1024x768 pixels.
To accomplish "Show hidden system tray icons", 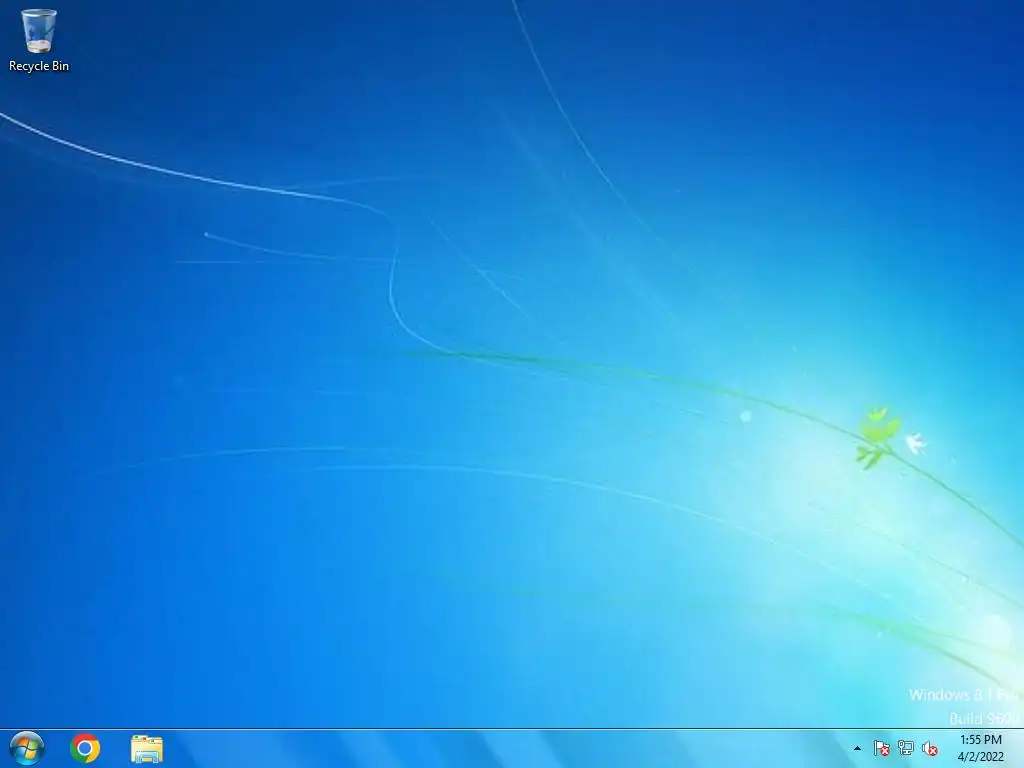I will coord(857,749).
